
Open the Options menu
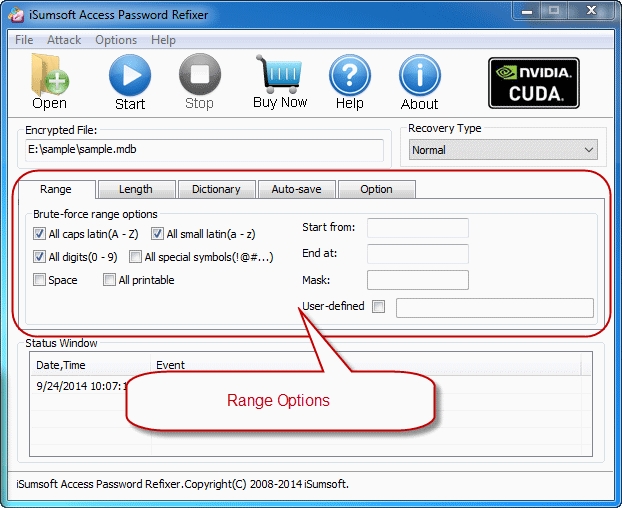pyautogui.click(x=116, y=40)
